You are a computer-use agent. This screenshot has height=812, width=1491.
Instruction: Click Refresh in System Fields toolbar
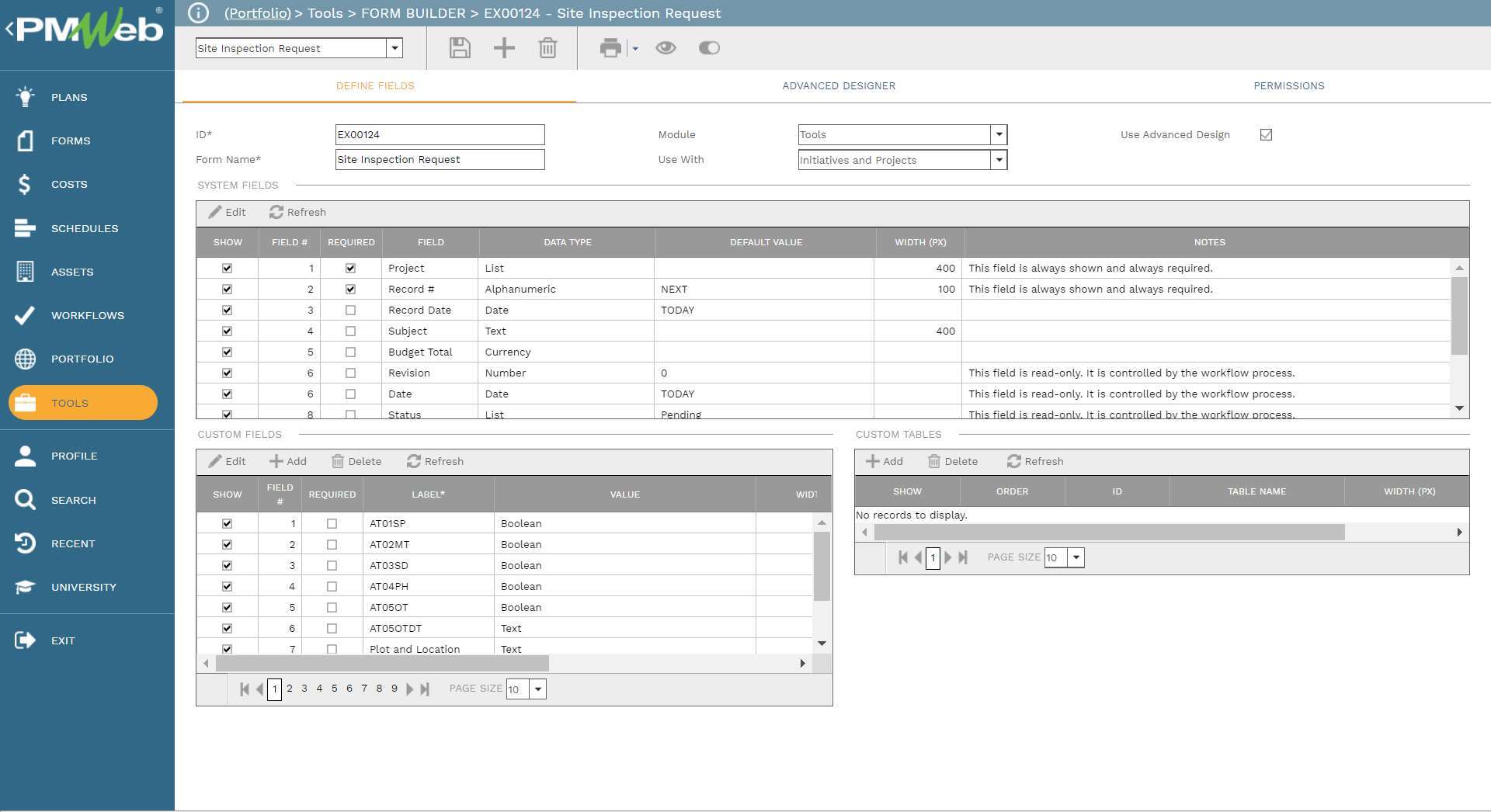pyautogui.click(x=297, y=212)
